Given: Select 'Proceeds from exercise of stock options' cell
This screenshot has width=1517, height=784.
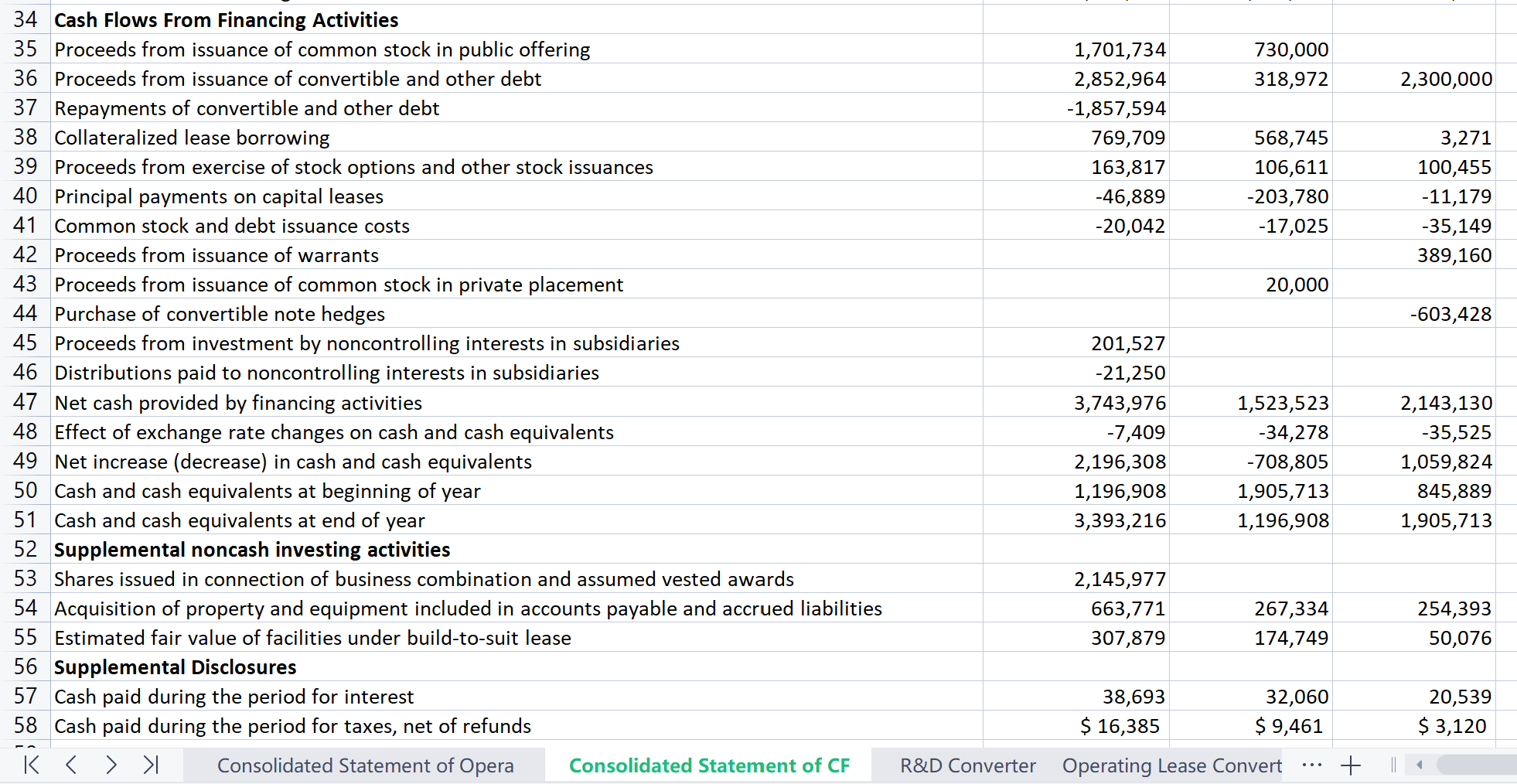Looking at the screenshot, I should 516,166.
